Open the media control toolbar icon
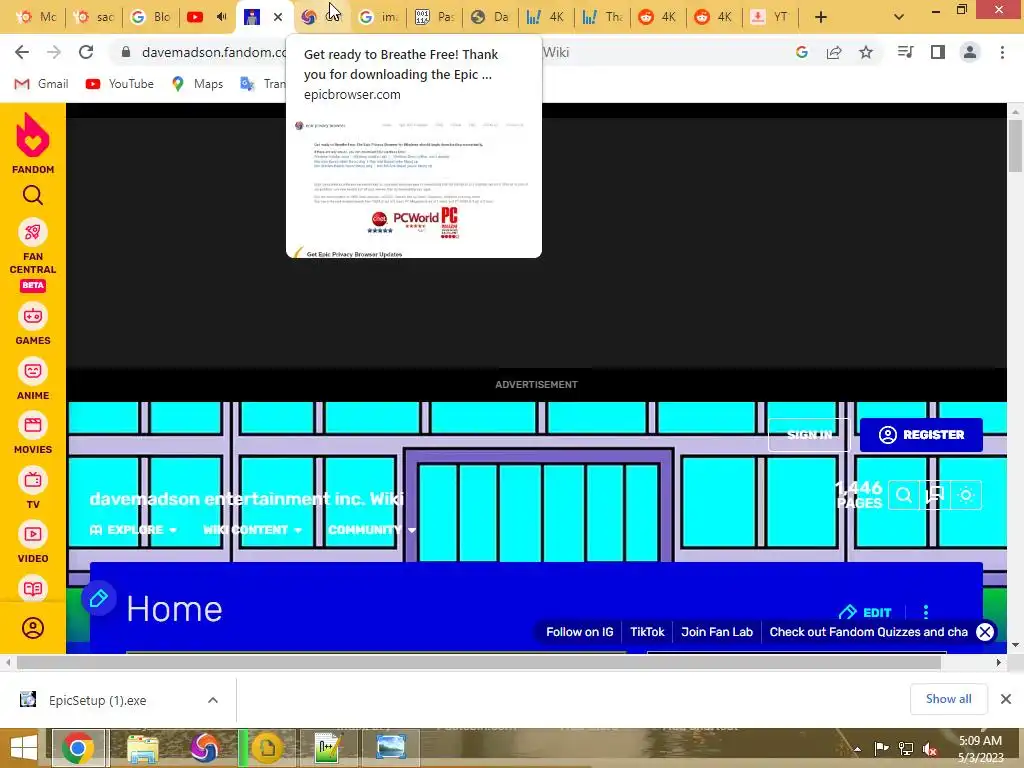 (x=905, y=52)
